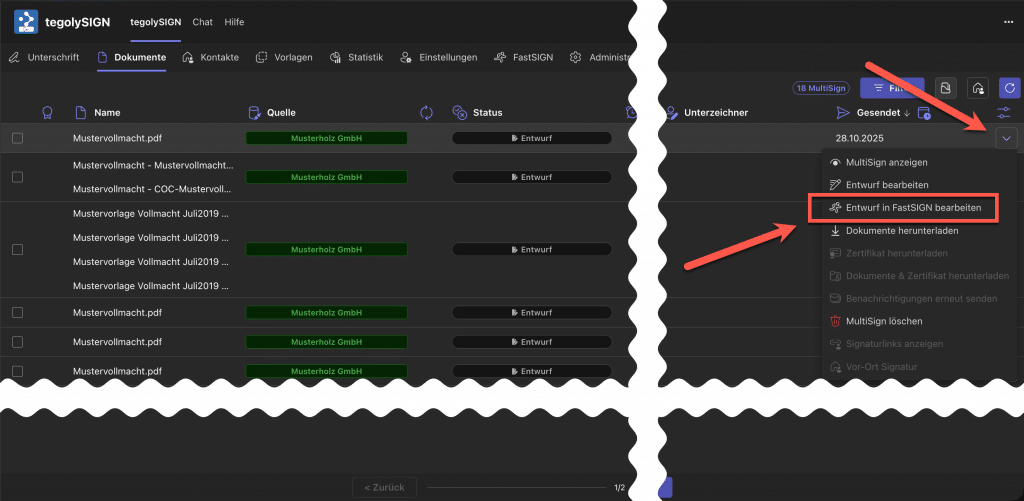Click the house-person icon button in toolbar
1024x501 pixels.
pyautogui.click(x=977, y=89)
